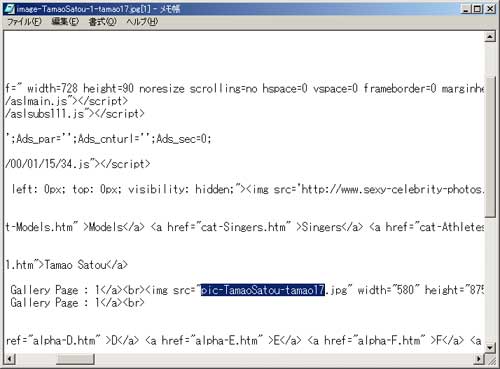Click the horizontal scrollbar right arrow

click(479, 359)
